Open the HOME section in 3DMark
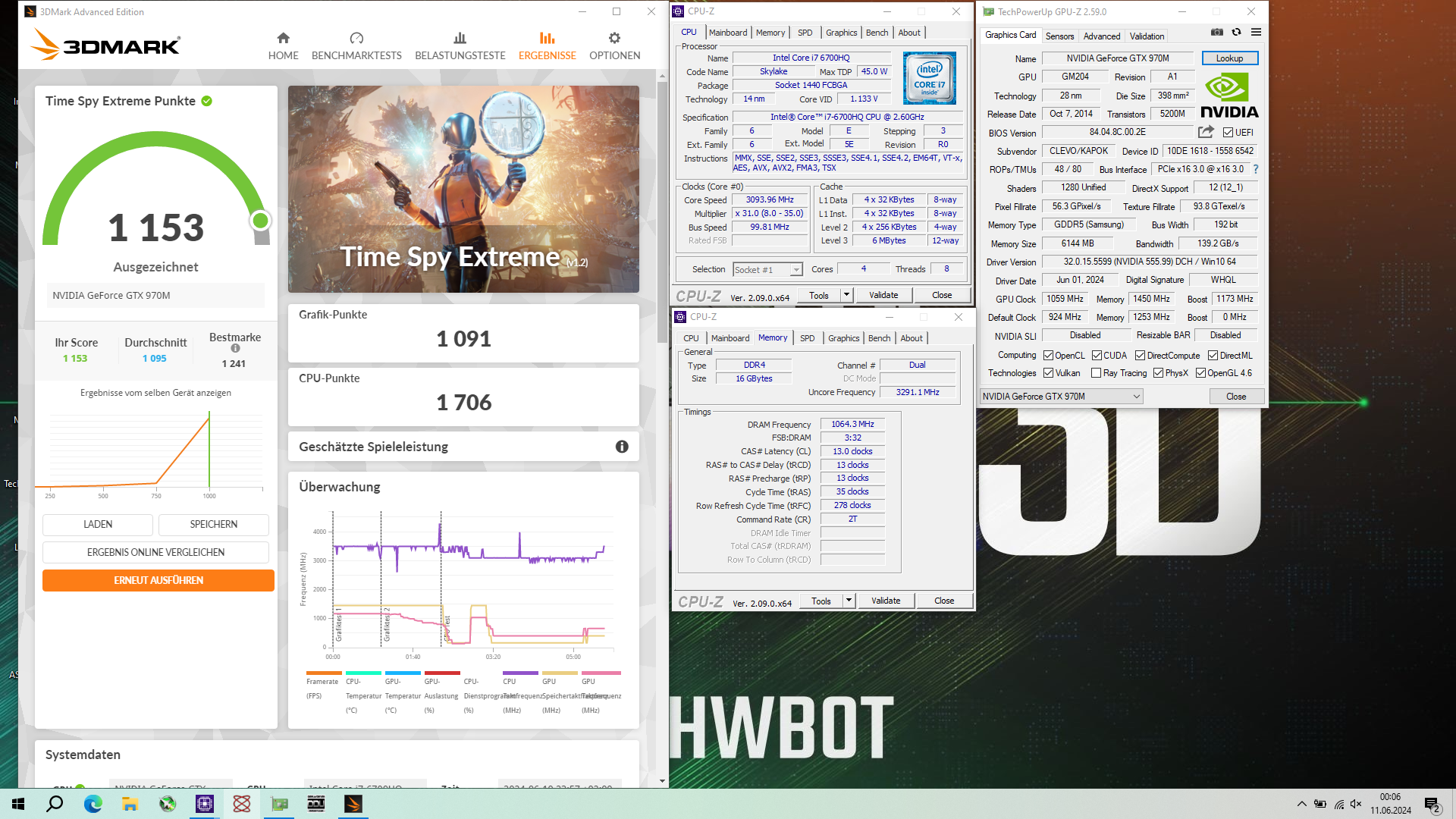 [x=283, y=46]
